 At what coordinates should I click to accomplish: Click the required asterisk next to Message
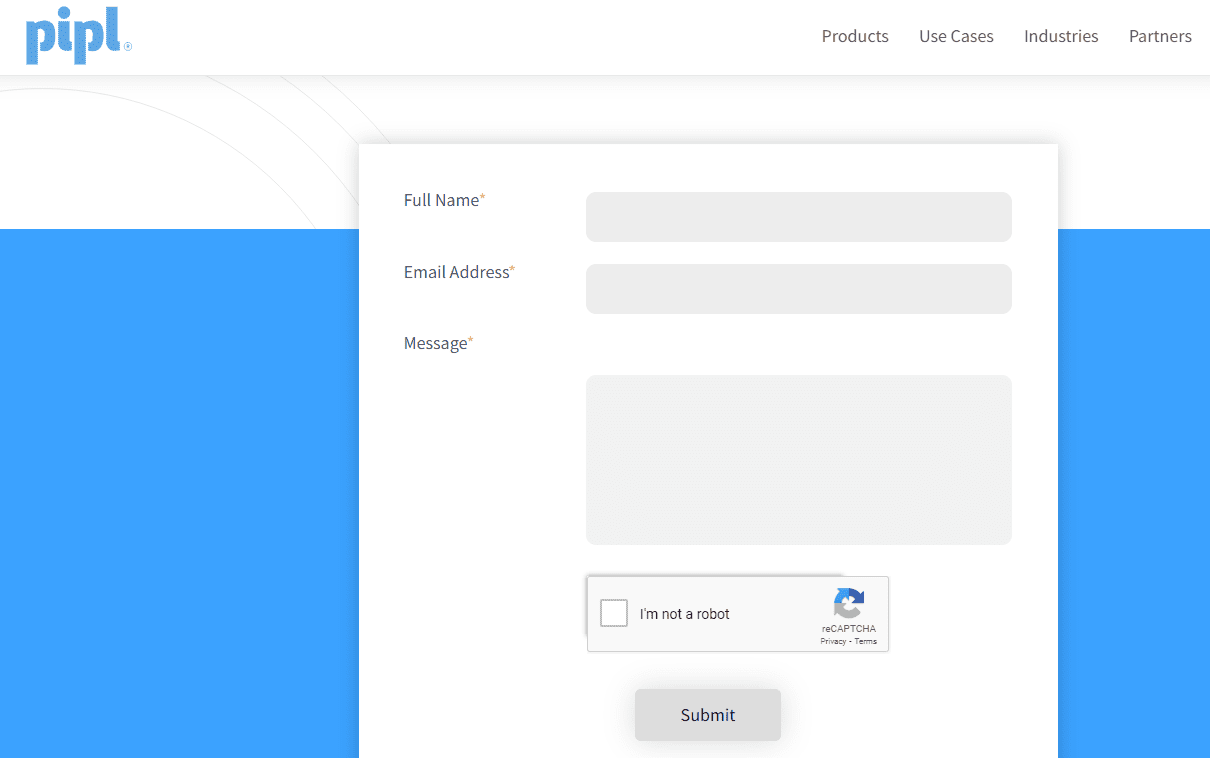pos(471,341)
